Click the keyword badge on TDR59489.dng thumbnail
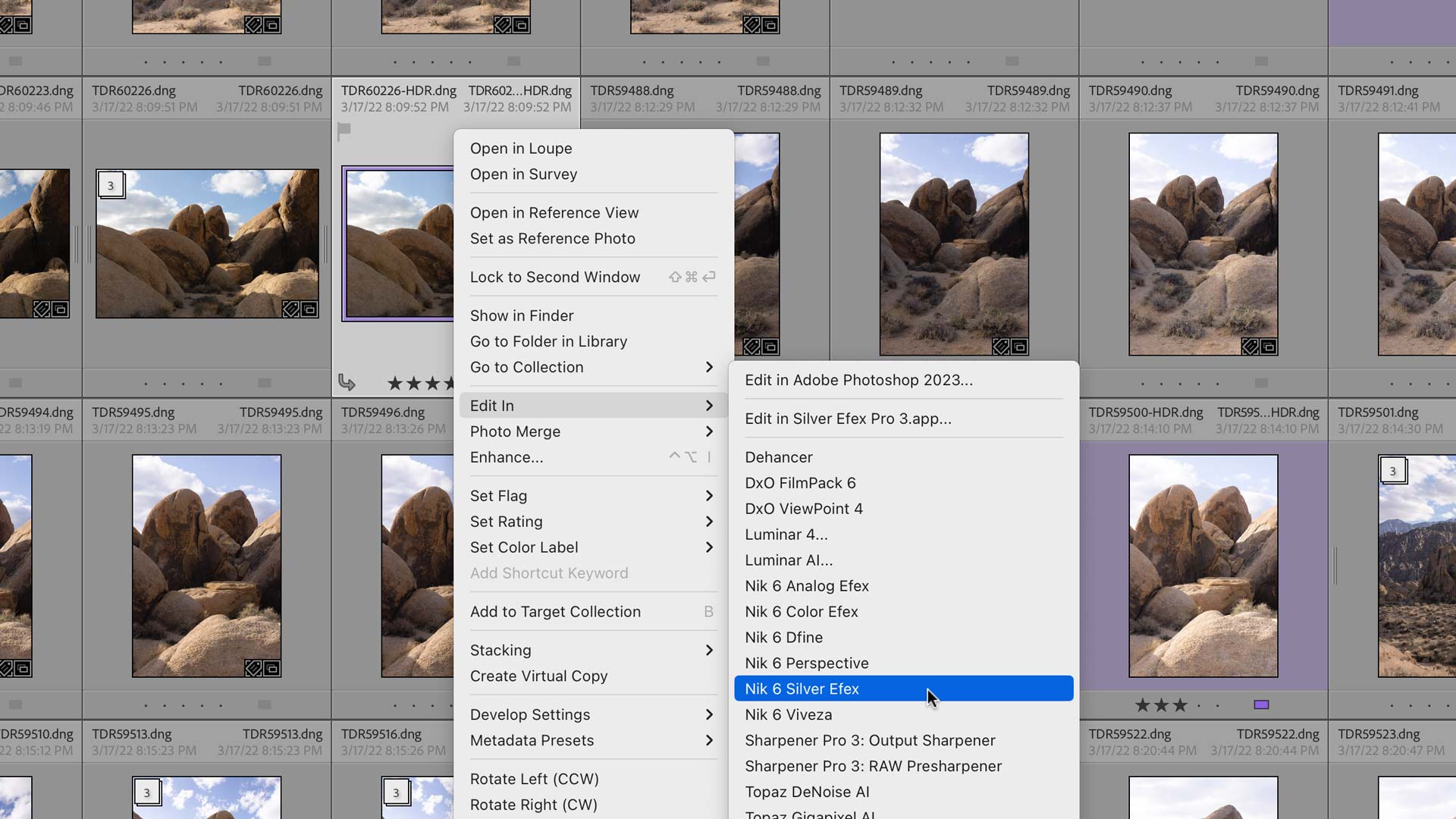Screen dimensions: 1456x819 tap(999, 348)
